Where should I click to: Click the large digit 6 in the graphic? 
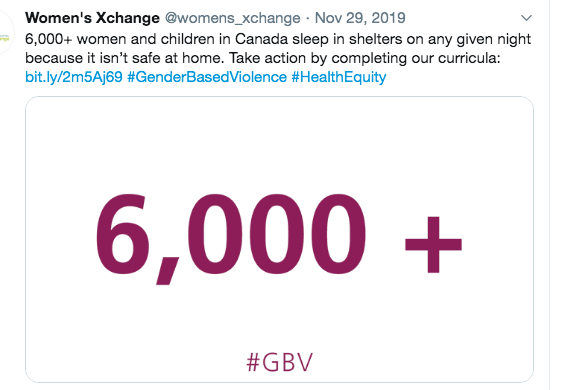point(123,234)
